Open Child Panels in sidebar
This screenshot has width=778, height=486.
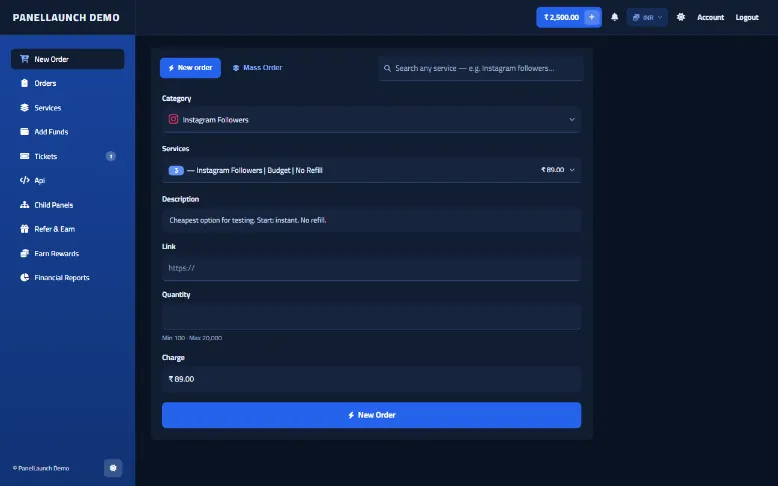coord(67,205)
